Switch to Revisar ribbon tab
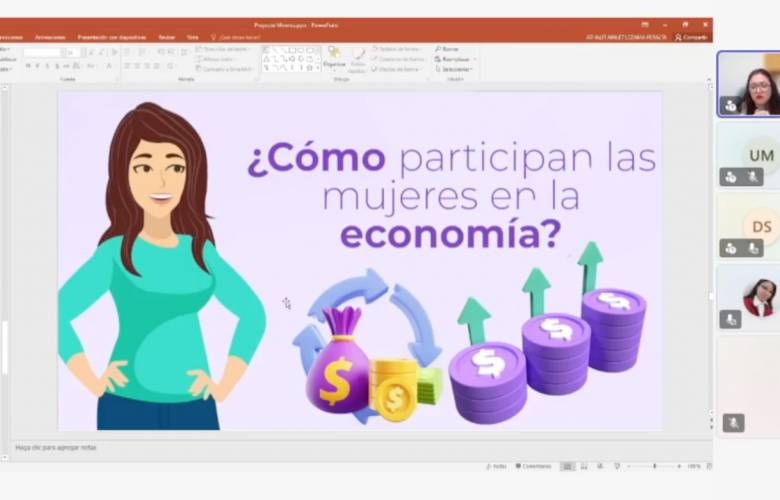 pyautogui.click(x=167, y=37)
